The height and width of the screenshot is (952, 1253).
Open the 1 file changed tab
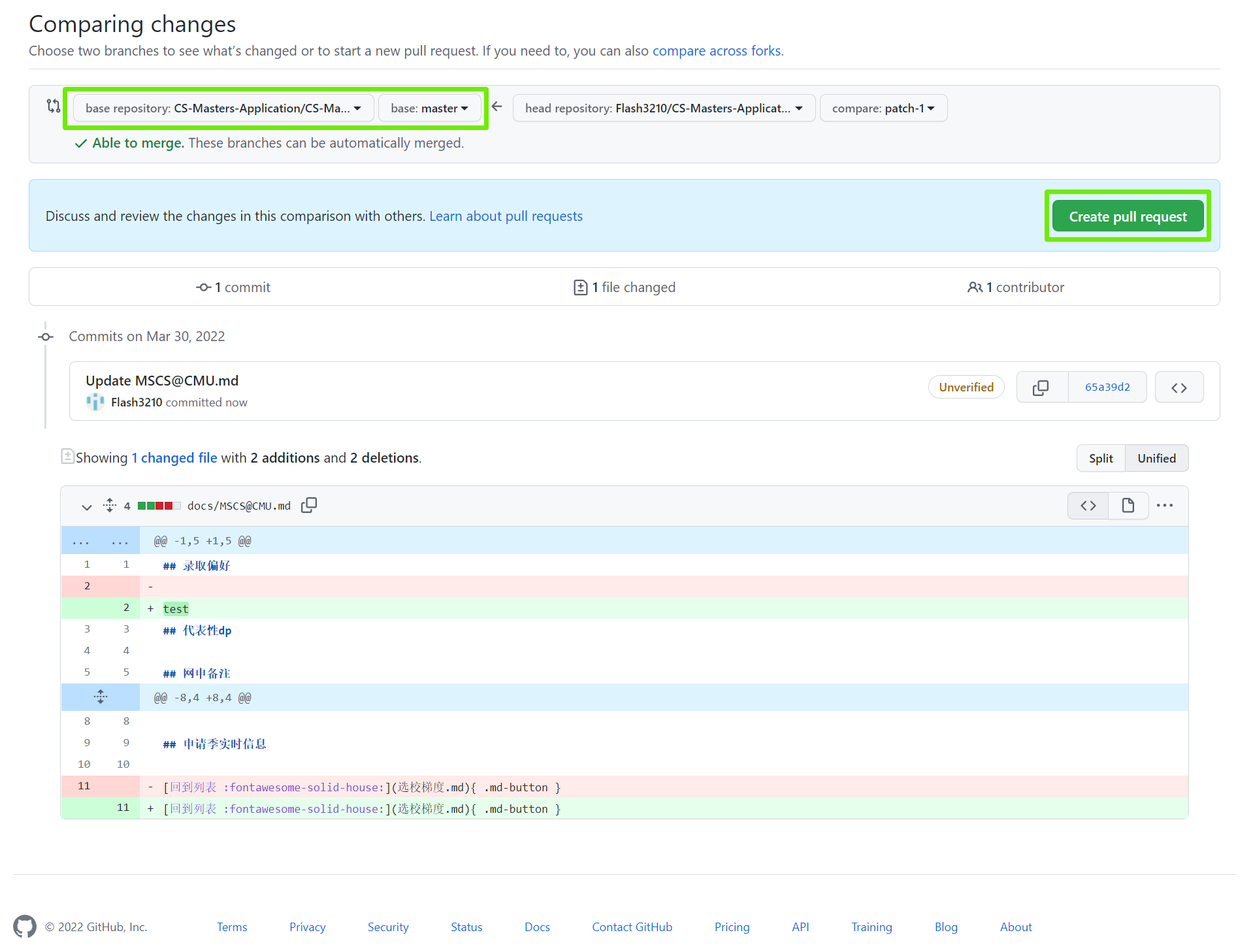624,287
